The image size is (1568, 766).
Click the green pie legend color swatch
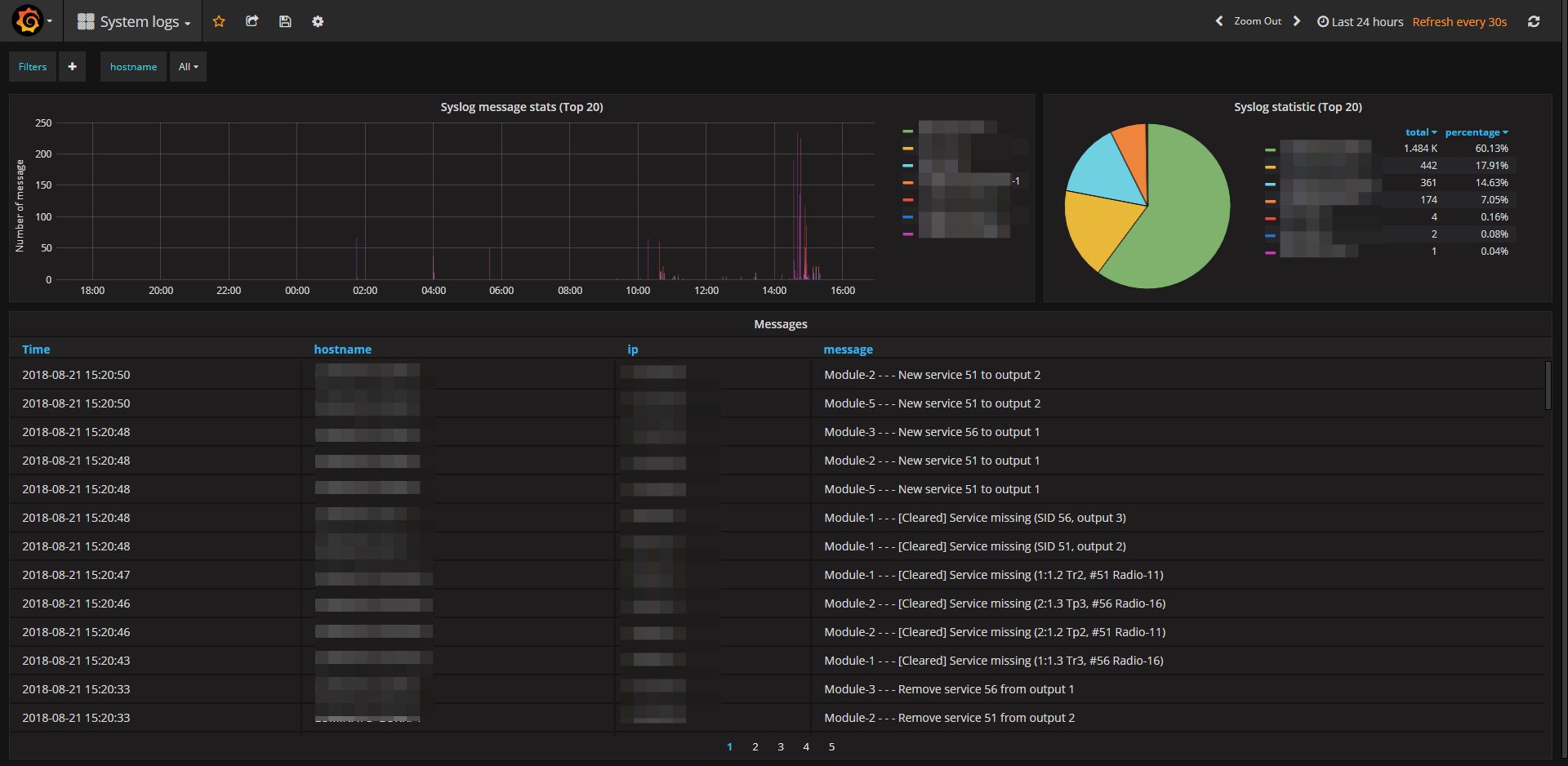(x=1270, y=149)
